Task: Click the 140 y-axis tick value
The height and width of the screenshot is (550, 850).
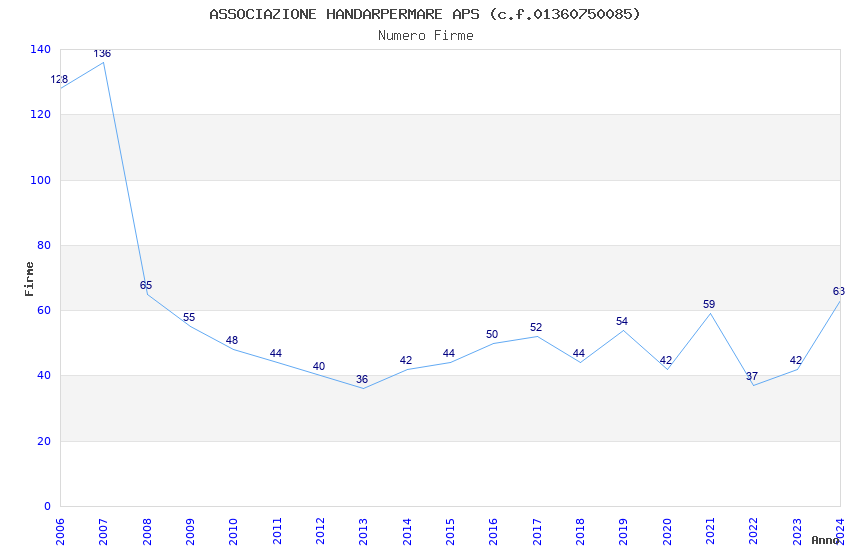Action: (x=41, y=49)
